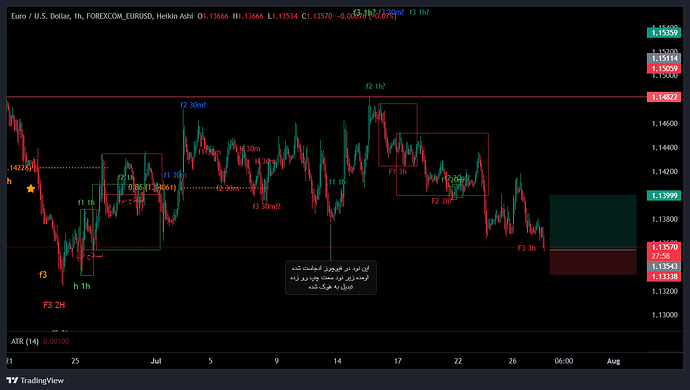Click the TradingView logo
This screenshot has width=690, height=390.
click(x=35, y=380)
